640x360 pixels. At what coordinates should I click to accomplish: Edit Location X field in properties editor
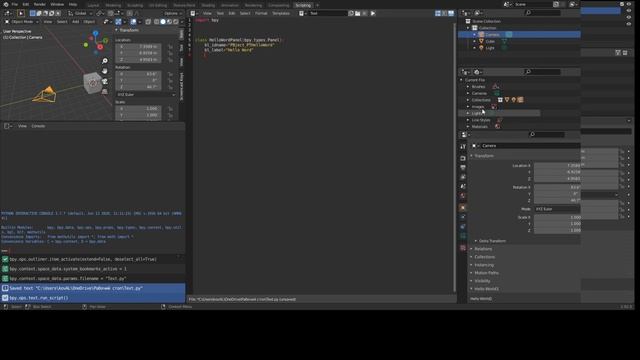(557, 165)
